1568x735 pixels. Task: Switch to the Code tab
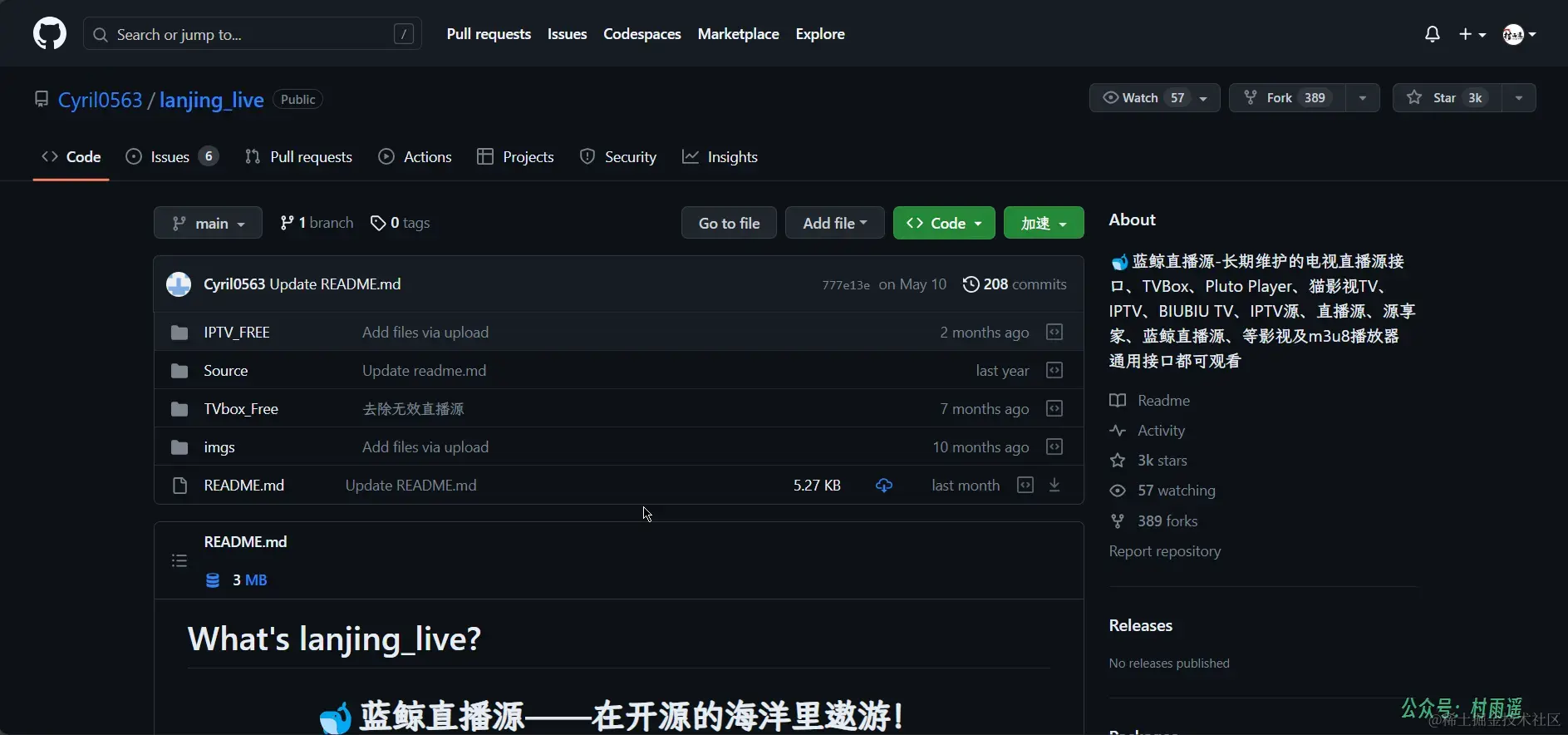[71, 157]
